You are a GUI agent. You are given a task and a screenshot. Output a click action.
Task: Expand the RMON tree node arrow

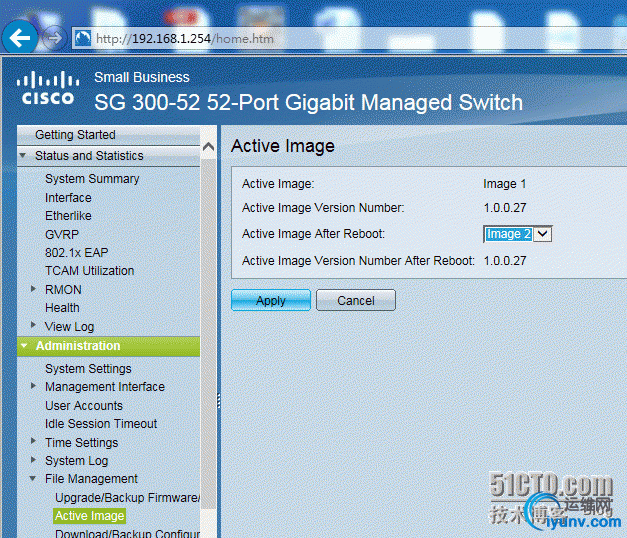[x=34, y=289]
